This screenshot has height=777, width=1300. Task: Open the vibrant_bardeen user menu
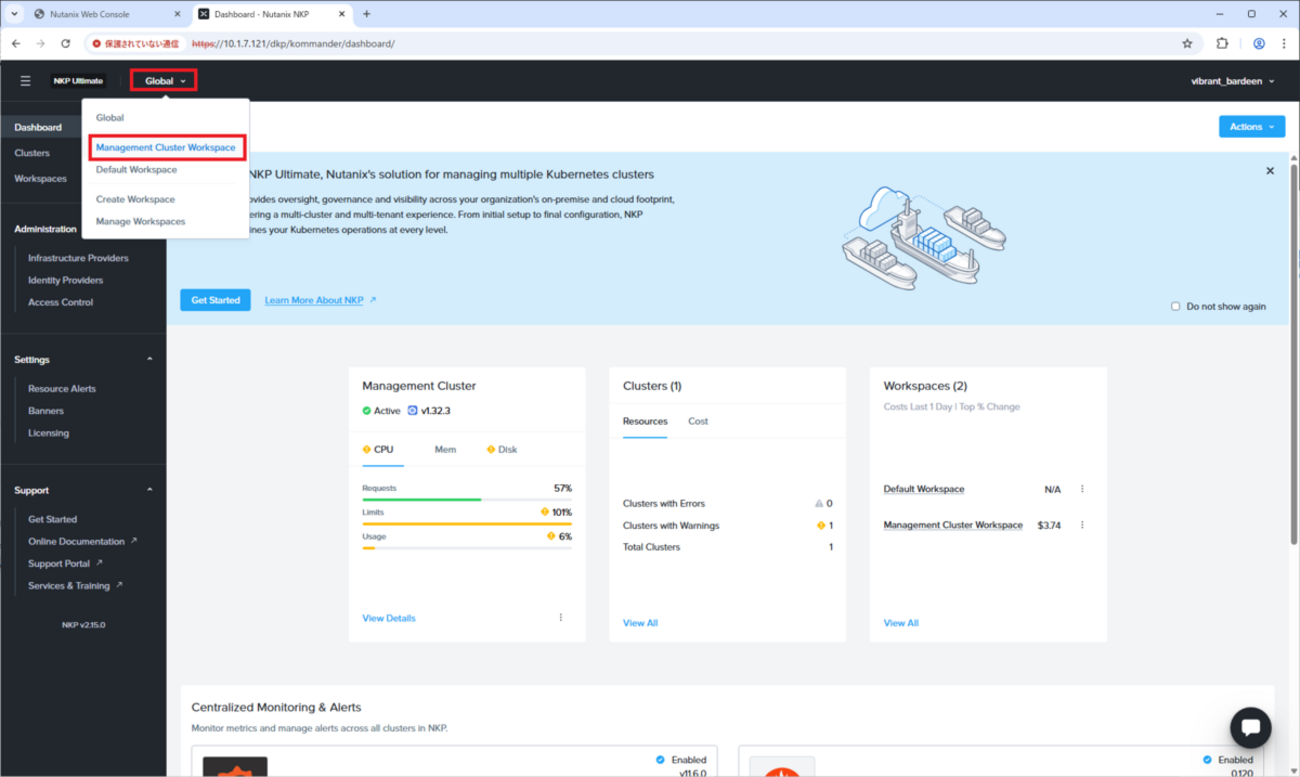[x=1233, y=81]
